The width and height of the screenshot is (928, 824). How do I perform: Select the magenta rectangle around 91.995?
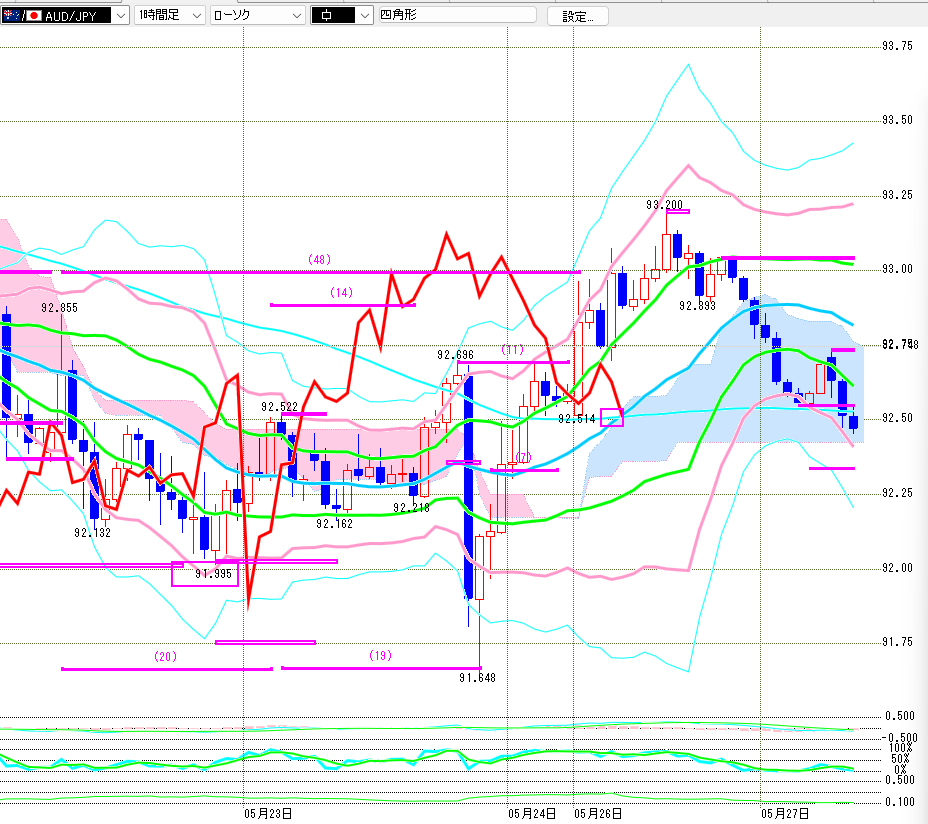point(205,574)
